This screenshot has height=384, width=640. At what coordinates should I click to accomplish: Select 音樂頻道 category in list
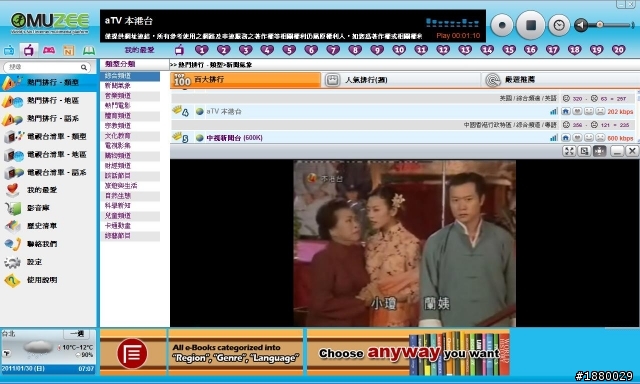pyautogui.click(x=130, y=96)
